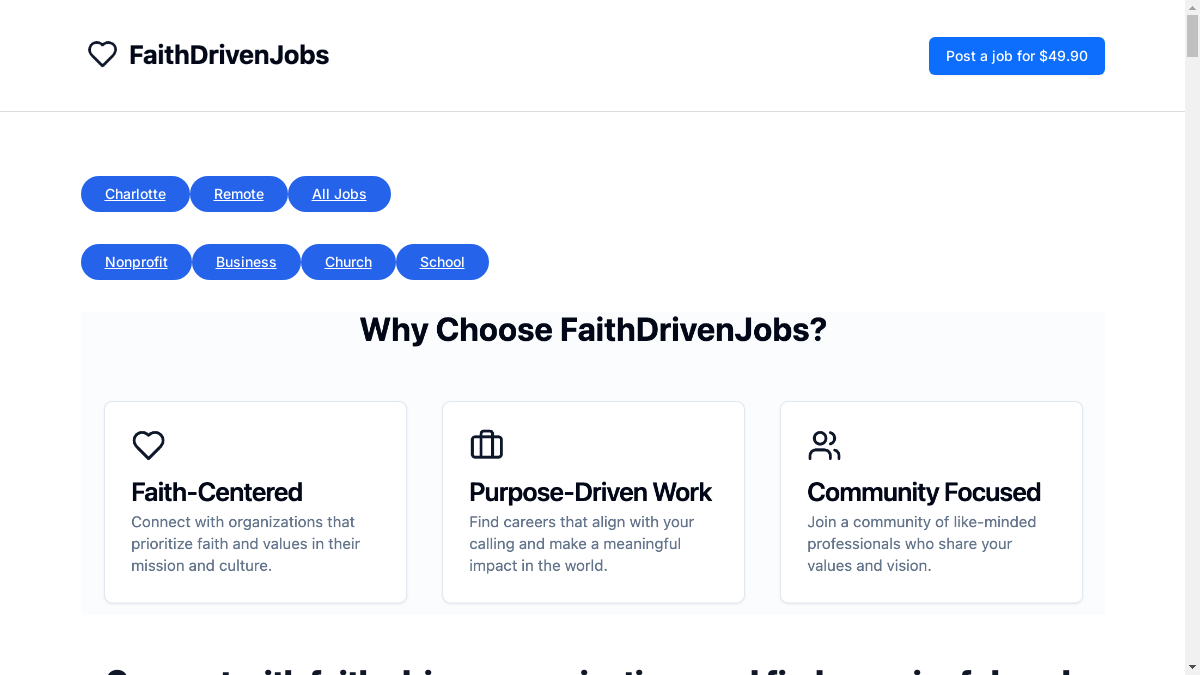The image size is (1200, 675).
Task: Open the FaithDrivenJobs home link
Action: pos(229,55)
